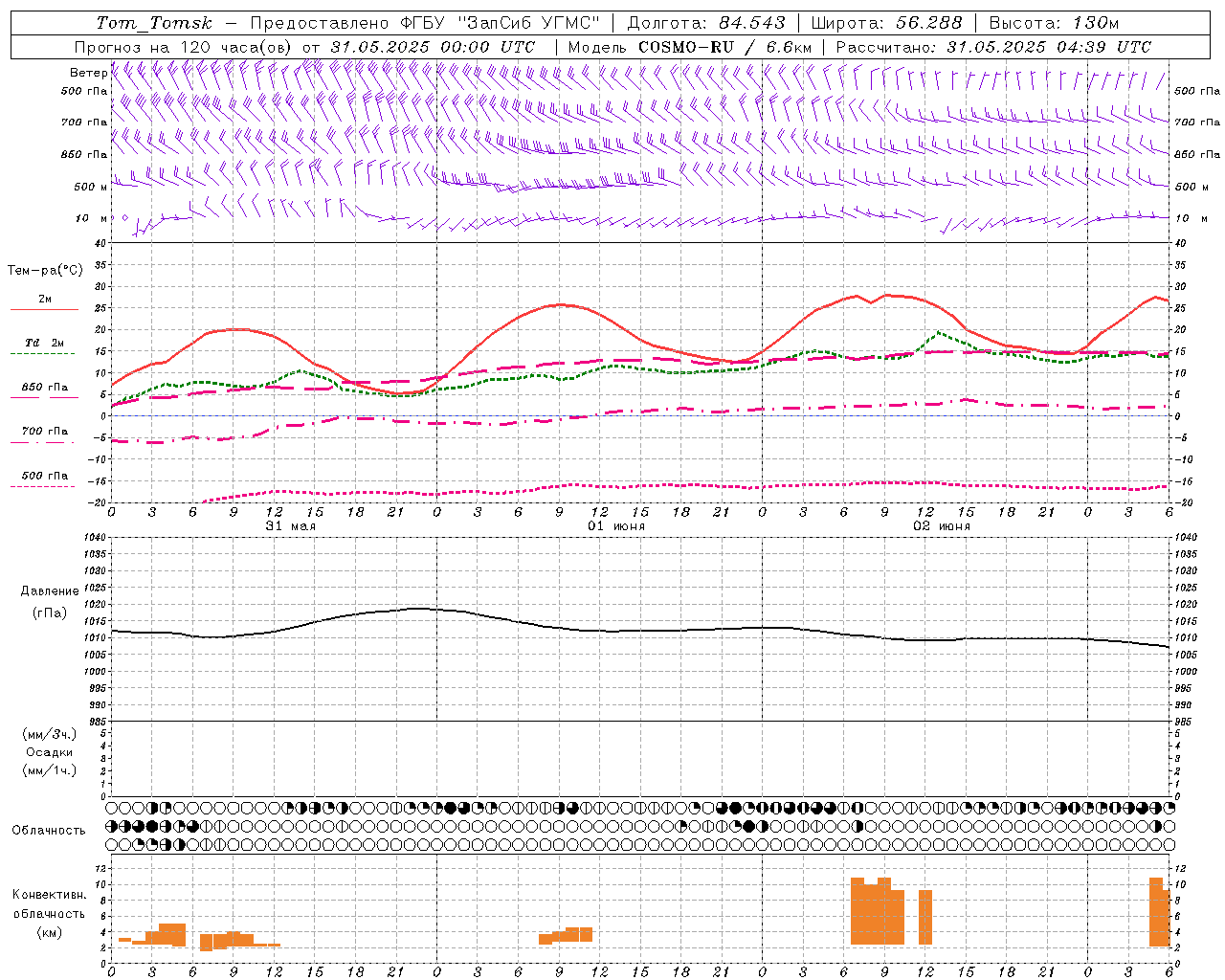Click the 'Модель COSMO-RU / 6.6км' label
The image size is (1225, 980).
690,47
